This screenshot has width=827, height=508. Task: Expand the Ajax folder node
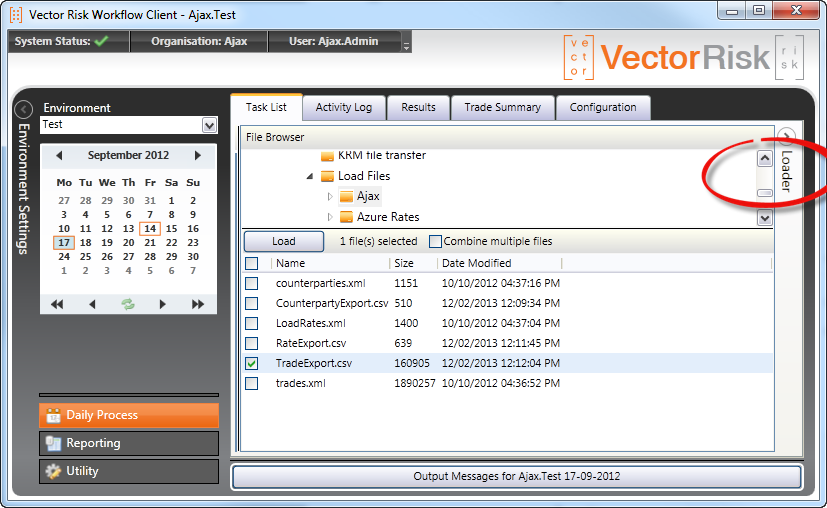pyautogui.click(x=330, y=197)
